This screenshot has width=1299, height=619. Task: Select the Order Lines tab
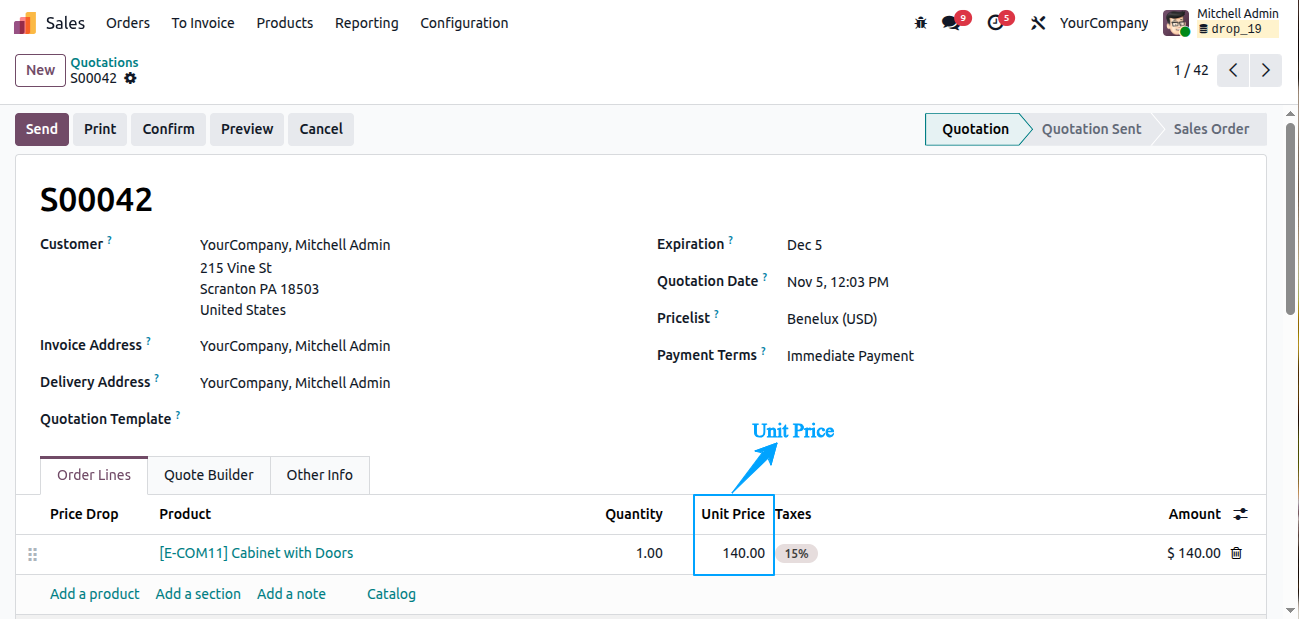pos(94,475)
